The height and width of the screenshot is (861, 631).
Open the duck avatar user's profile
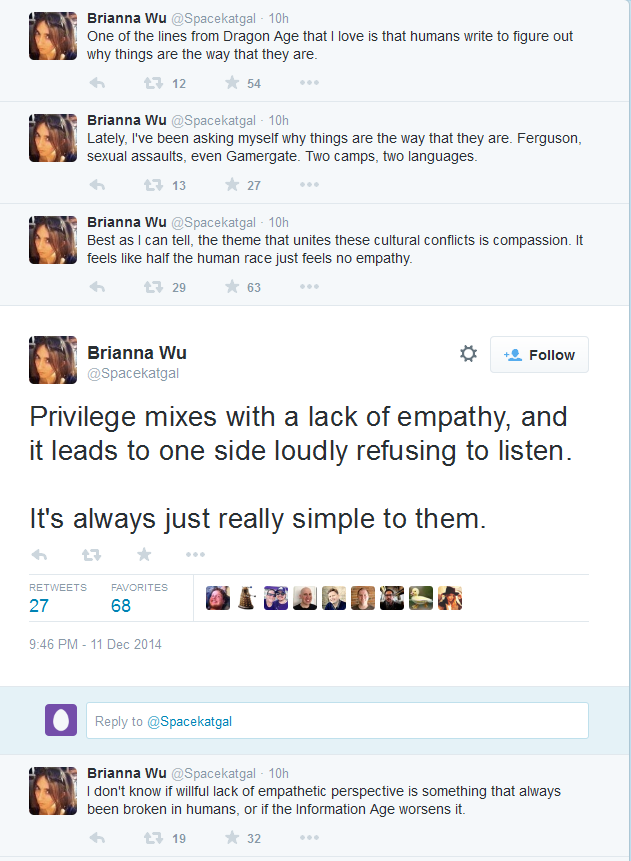click(421, 598)
